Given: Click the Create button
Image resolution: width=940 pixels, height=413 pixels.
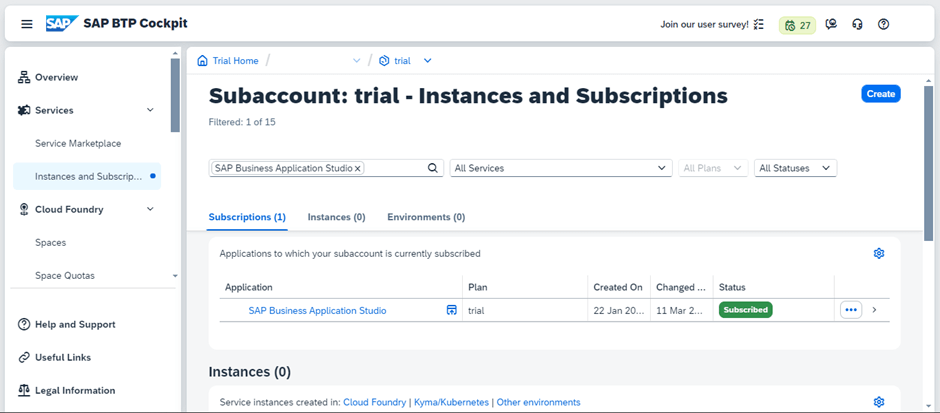Looking at the screenshot, I should [881, 94].
